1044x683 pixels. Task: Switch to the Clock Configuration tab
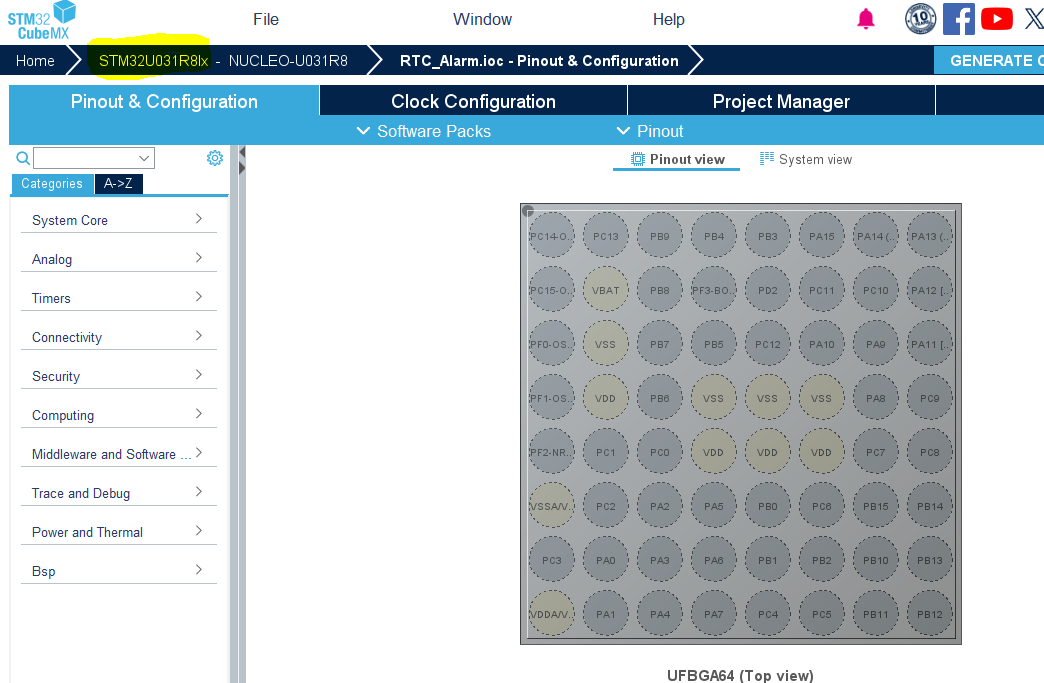[472, 101]
